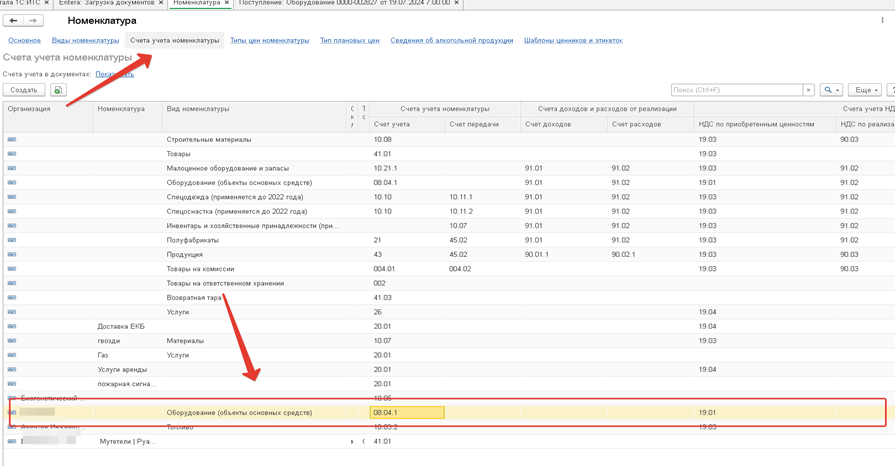Viewport: 895px width, 467px height.
Task: Select the Спецодежда (применяется до 2022 года) row
Action: click(x=449, y=197)
